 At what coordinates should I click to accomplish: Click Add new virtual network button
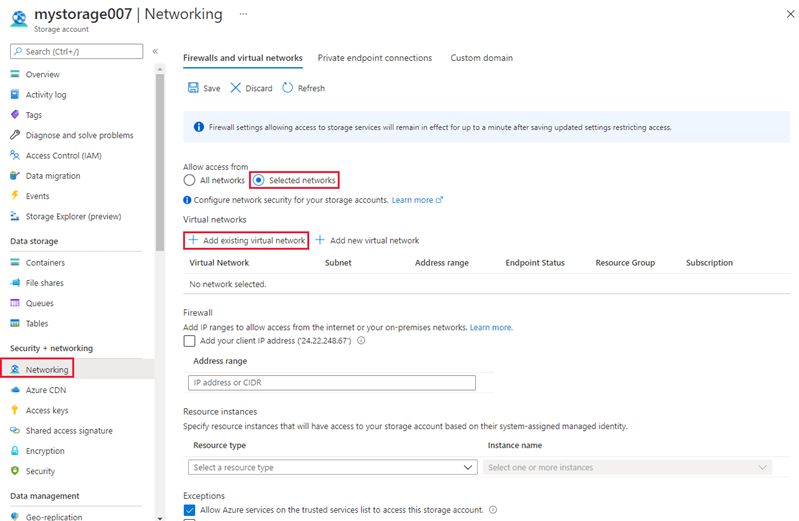[367, 240]
